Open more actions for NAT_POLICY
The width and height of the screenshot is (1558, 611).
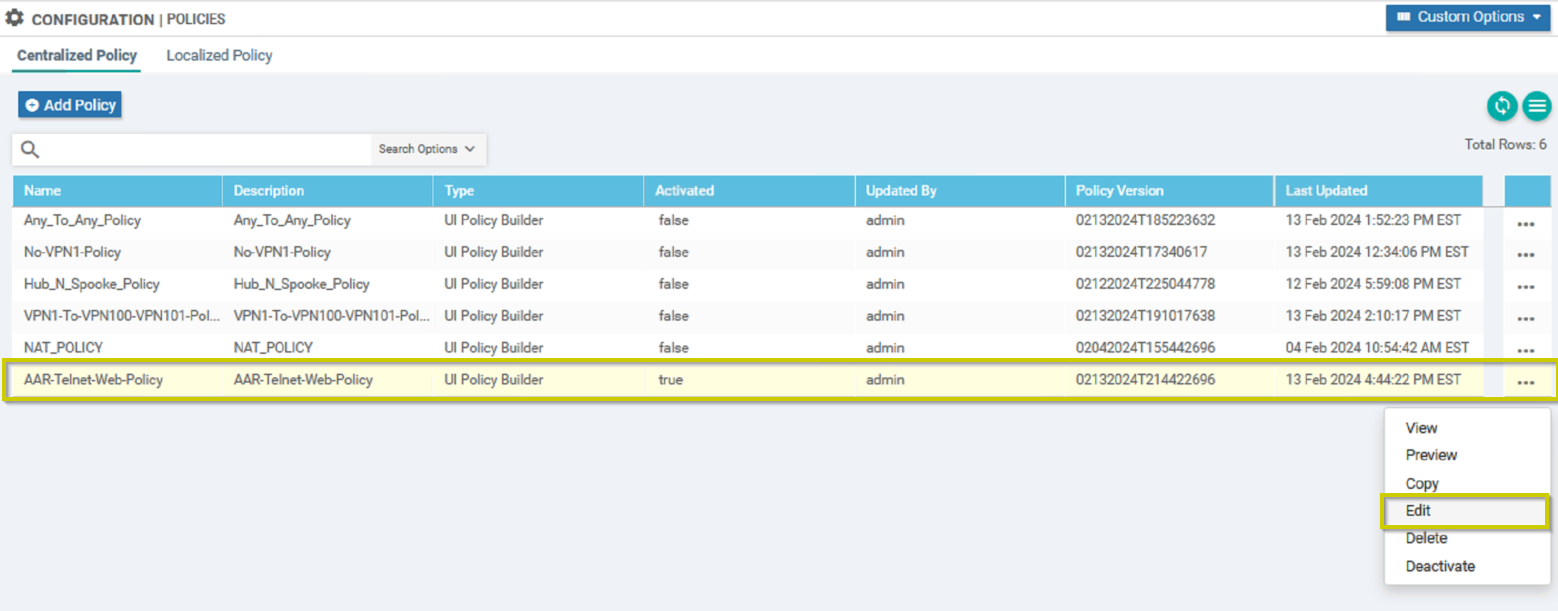(1526, 351)
